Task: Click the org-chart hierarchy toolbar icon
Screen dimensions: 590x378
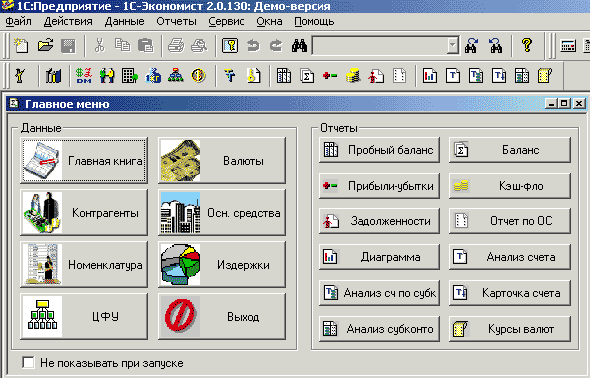Action: tap(176, 76)
